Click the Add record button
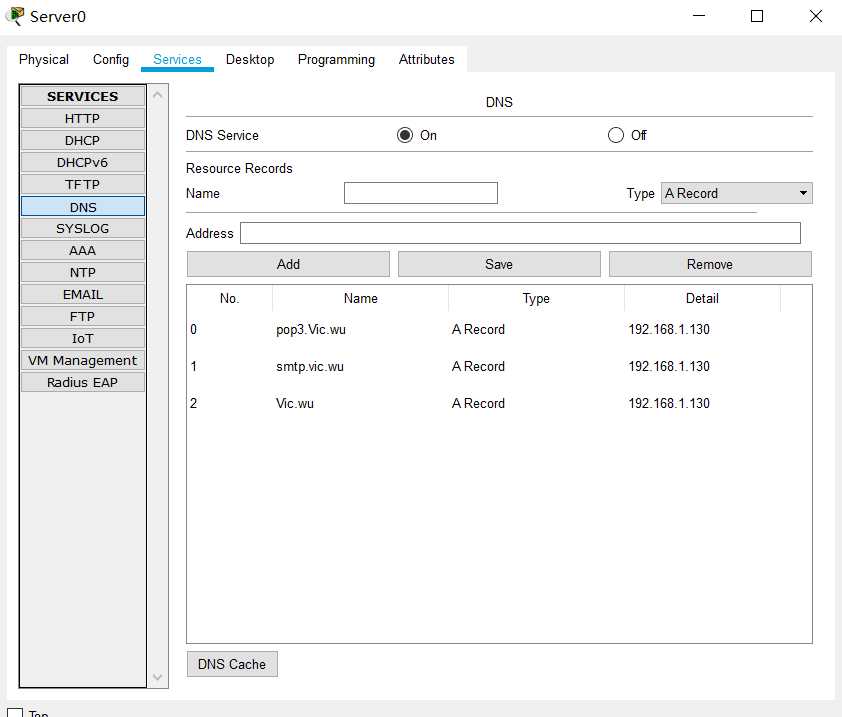842x717 pixels. [288, 264]
